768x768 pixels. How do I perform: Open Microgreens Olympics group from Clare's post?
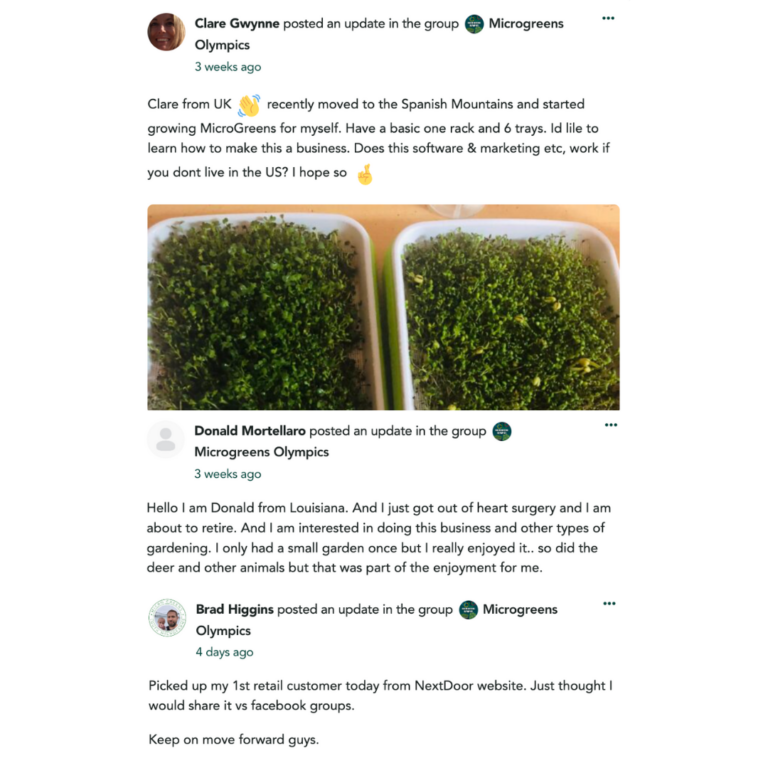coord(526,24)
